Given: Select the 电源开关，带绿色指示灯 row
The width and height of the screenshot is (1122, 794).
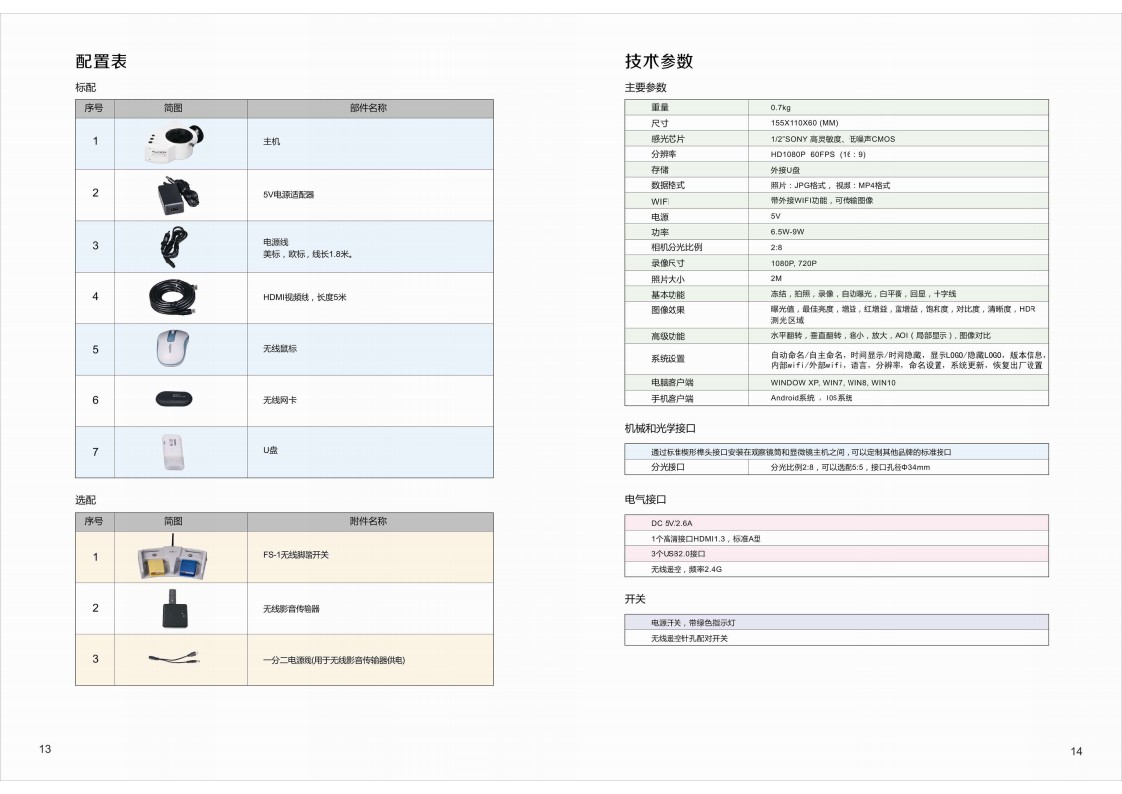Looking at the screenshot, I should 836,622.
